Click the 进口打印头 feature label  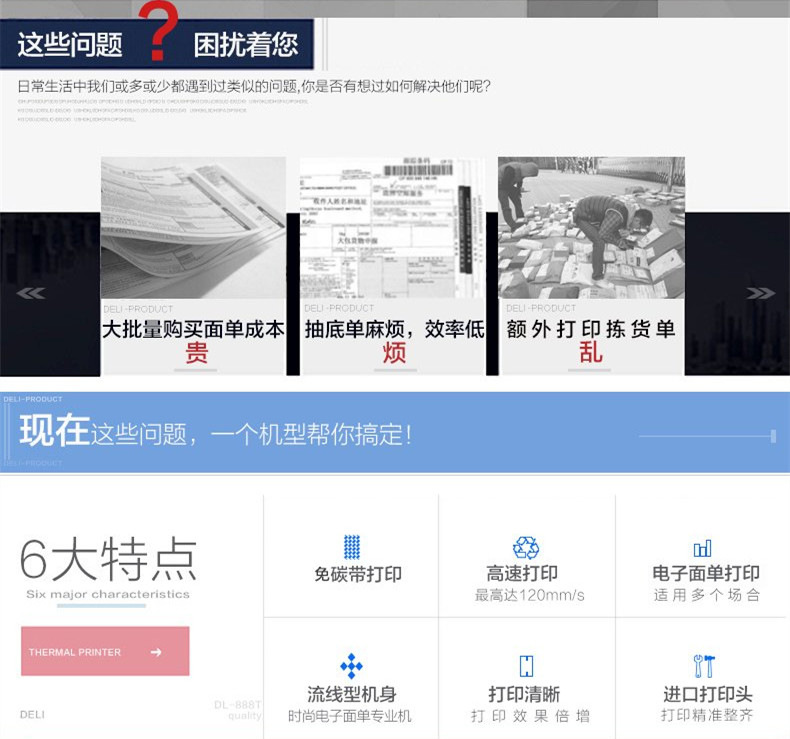point(707,695)
